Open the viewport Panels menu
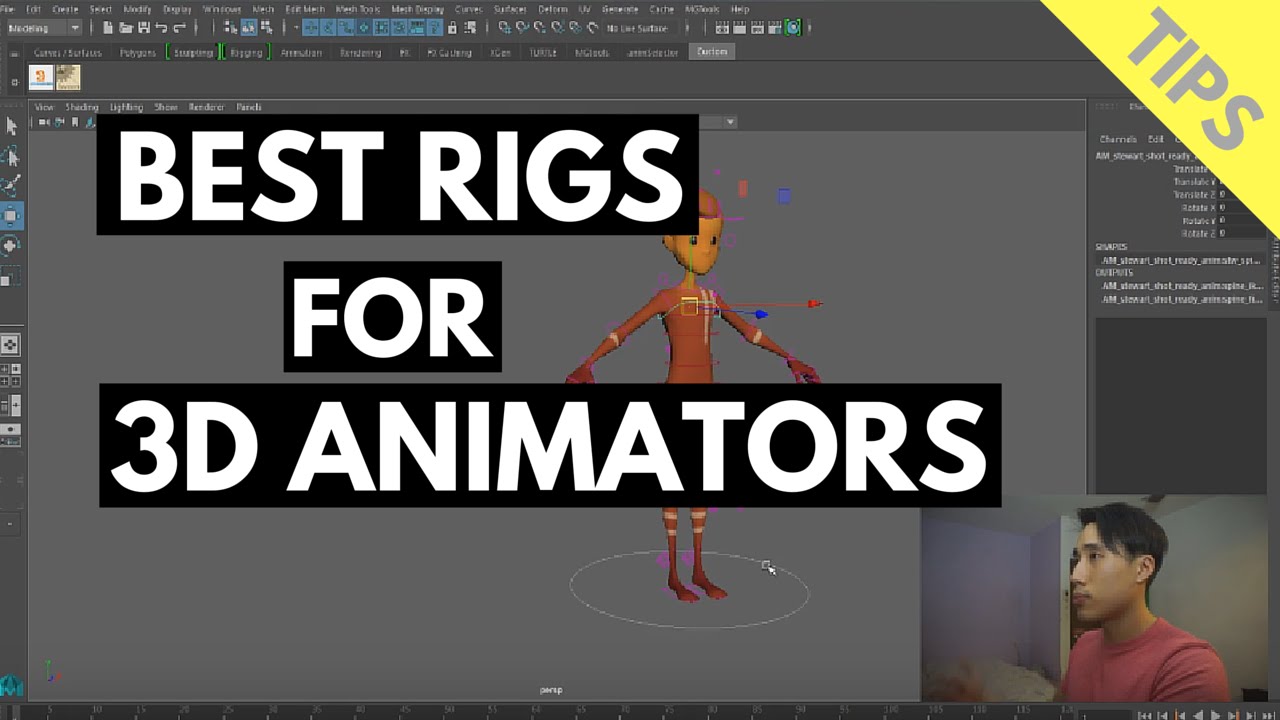The width and height of the screenshot is (1280, 720). pyautogui.click(x=249, y=107)
